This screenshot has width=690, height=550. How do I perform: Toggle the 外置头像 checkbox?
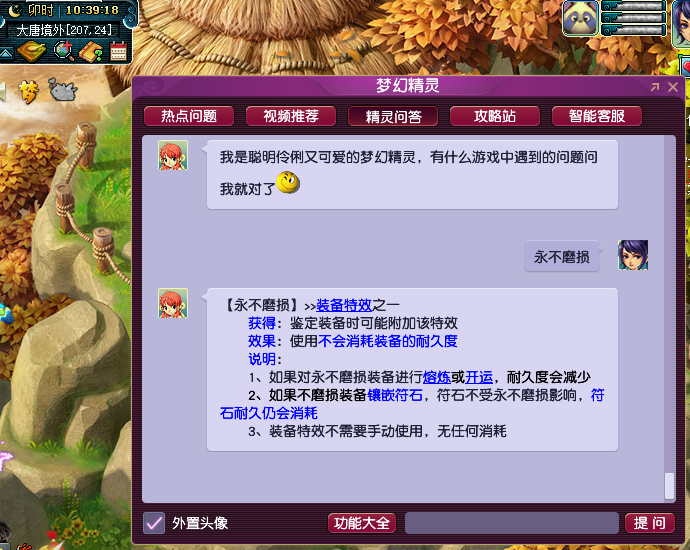tap(154, 523)
